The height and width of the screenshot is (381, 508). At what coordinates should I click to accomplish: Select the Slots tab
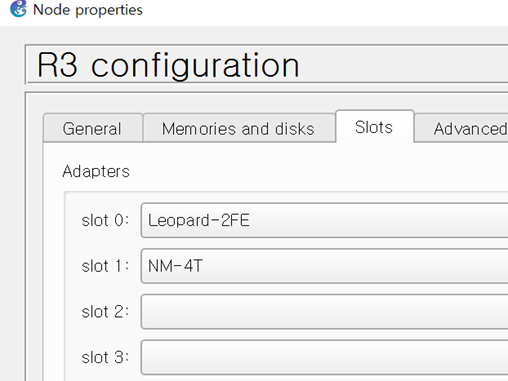coord(375,127)
